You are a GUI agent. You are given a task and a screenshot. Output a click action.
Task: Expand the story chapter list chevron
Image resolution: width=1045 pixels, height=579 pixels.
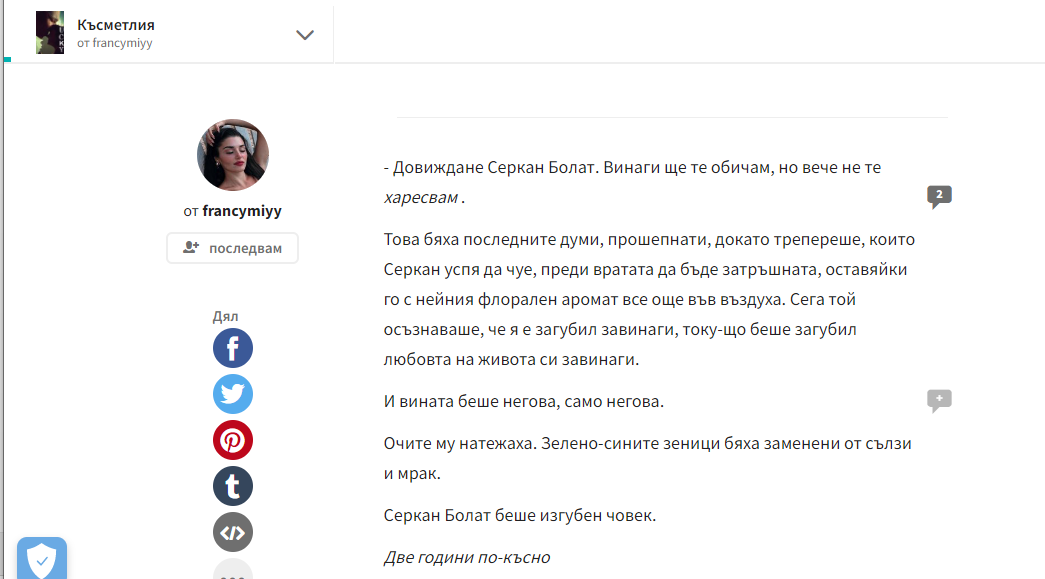click(305, 35)
